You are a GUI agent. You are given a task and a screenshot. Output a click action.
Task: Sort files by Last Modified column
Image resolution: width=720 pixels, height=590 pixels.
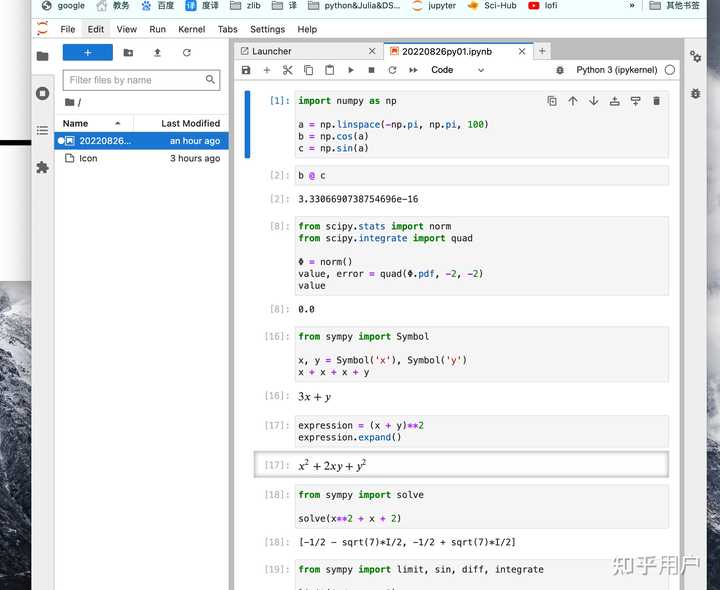(190, 123)
